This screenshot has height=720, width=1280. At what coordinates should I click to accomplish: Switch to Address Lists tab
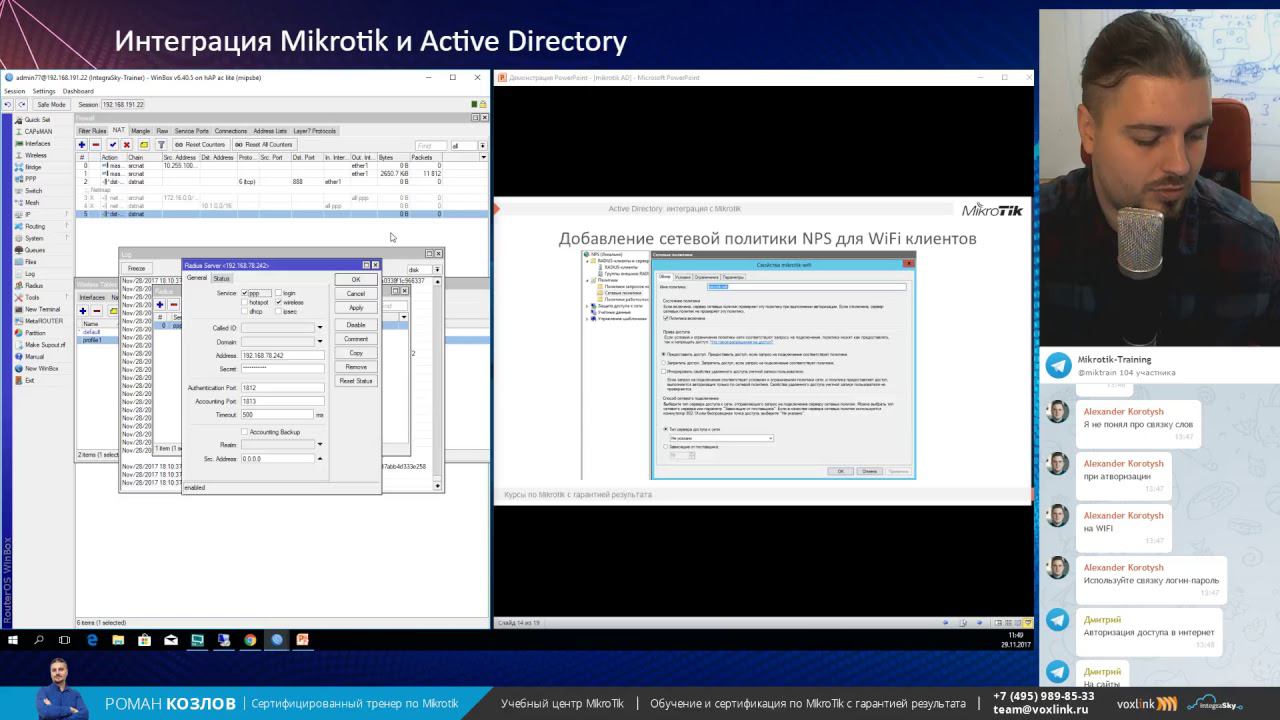(x=270, y=131)
